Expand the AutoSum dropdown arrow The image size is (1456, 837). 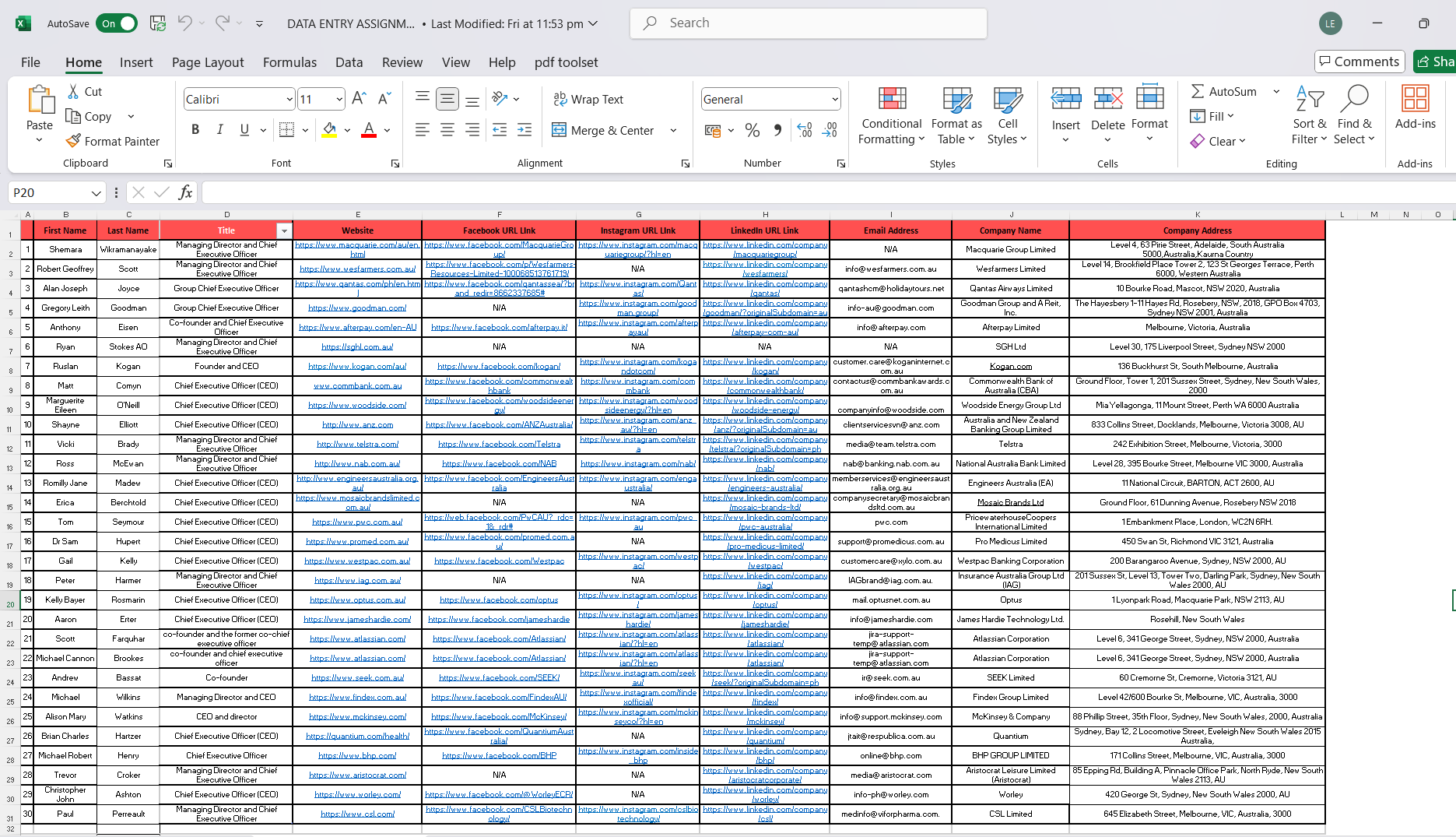(1276, 91)
